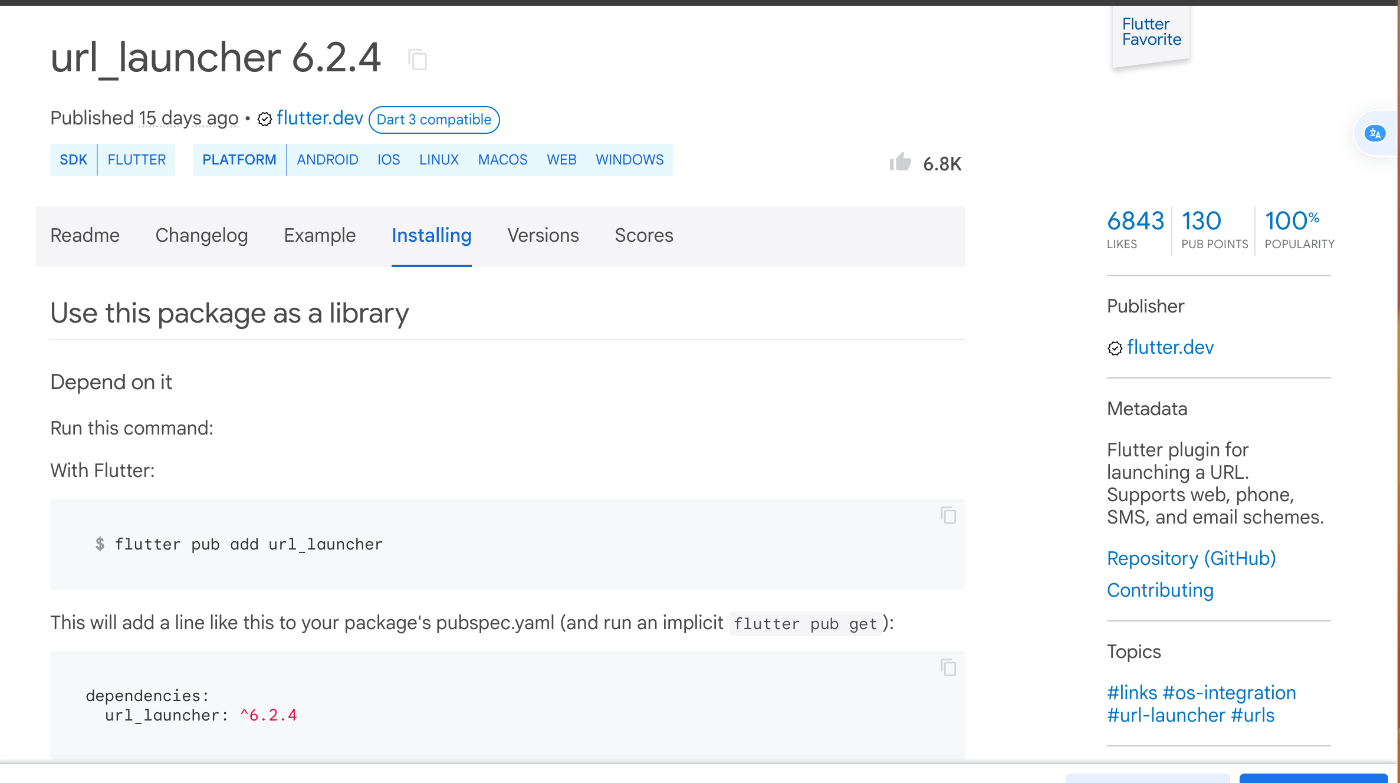The width and height of the screenshot is (1400, 783).
Task: Open flutter.dev publisher link in sidebar
Action: coord(1170,348)
